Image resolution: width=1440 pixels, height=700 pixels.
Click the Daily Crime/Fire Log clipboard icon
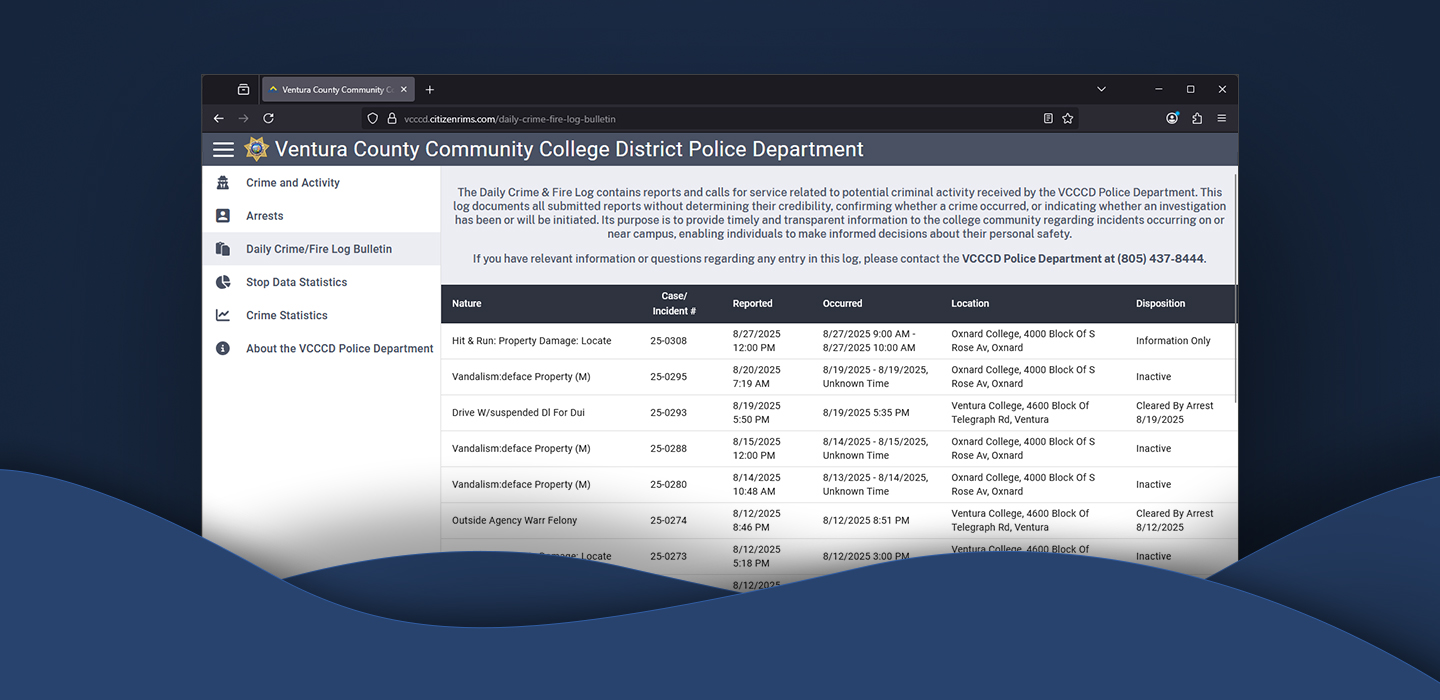(223, 249)
